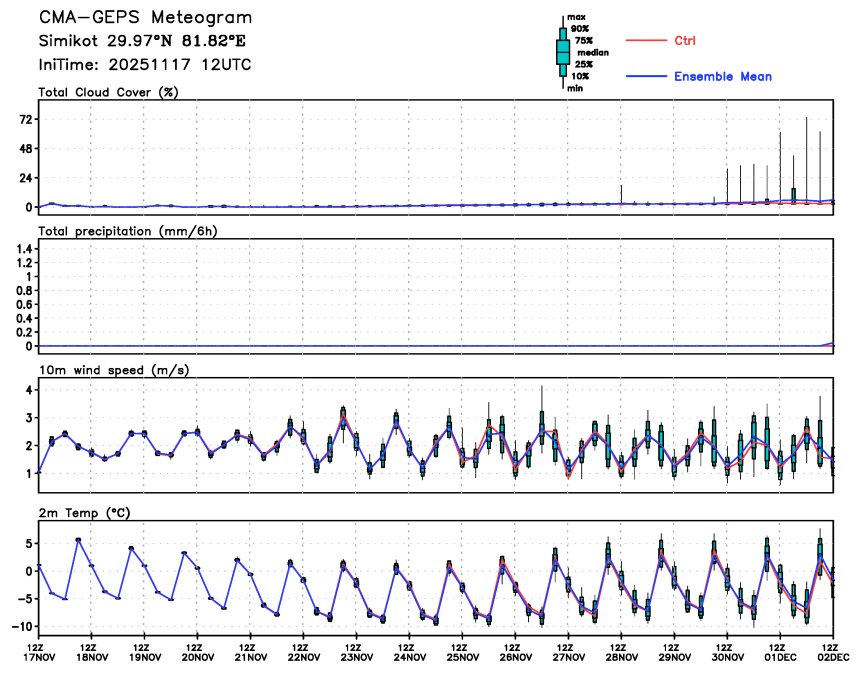Click the 0.6 tick on the precipitation axis

click(24, 304)
